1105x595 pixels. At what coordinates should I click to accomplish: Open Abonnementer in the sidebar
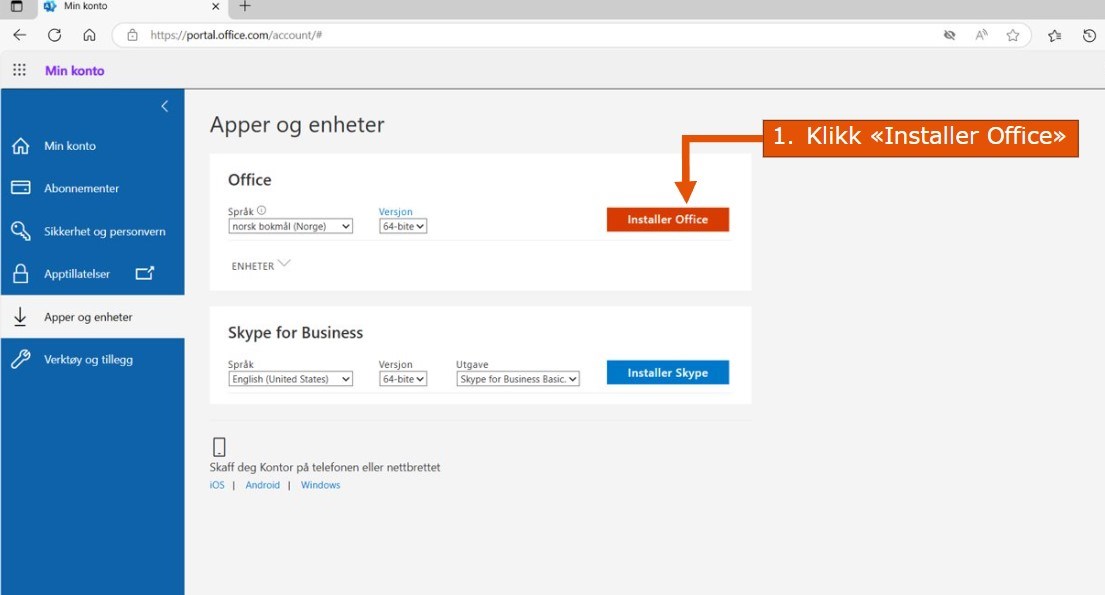92,188
